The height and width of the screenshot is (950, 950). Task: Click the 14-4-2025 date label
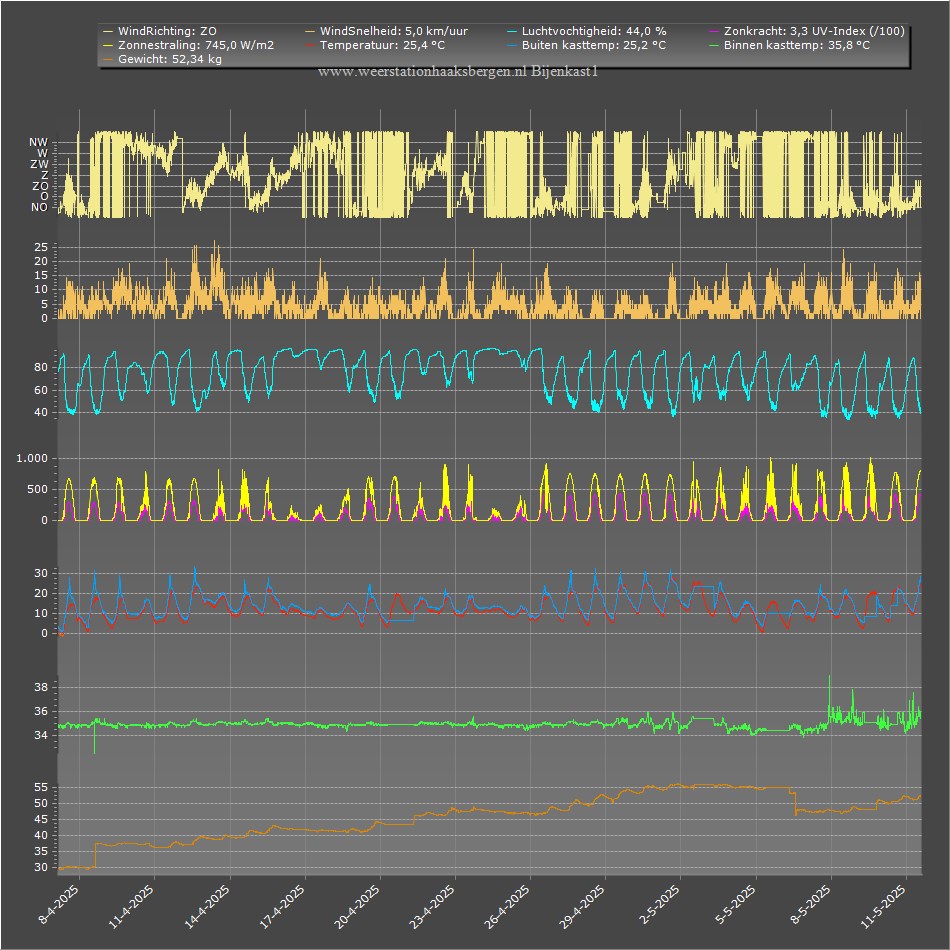pos(207,906)
